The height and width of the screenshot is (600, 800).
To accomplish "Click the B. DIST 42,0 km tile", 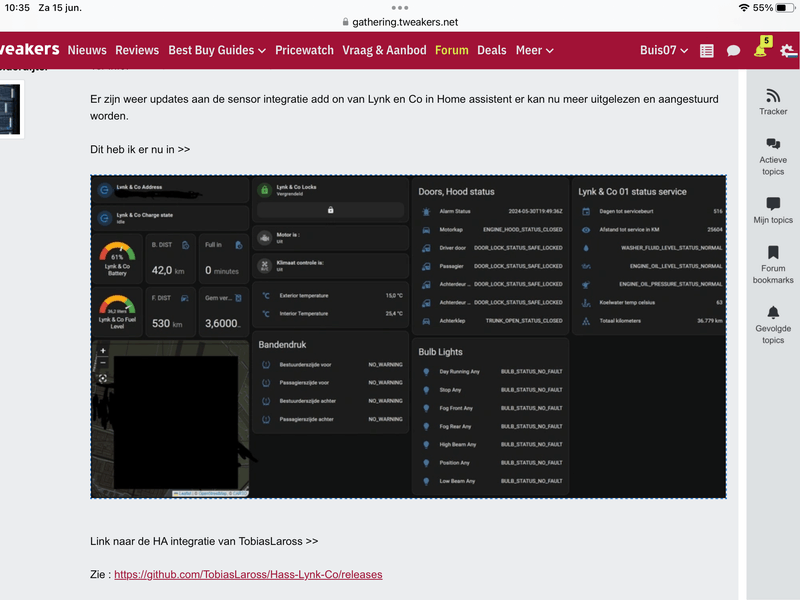I will tap(170, 259).
